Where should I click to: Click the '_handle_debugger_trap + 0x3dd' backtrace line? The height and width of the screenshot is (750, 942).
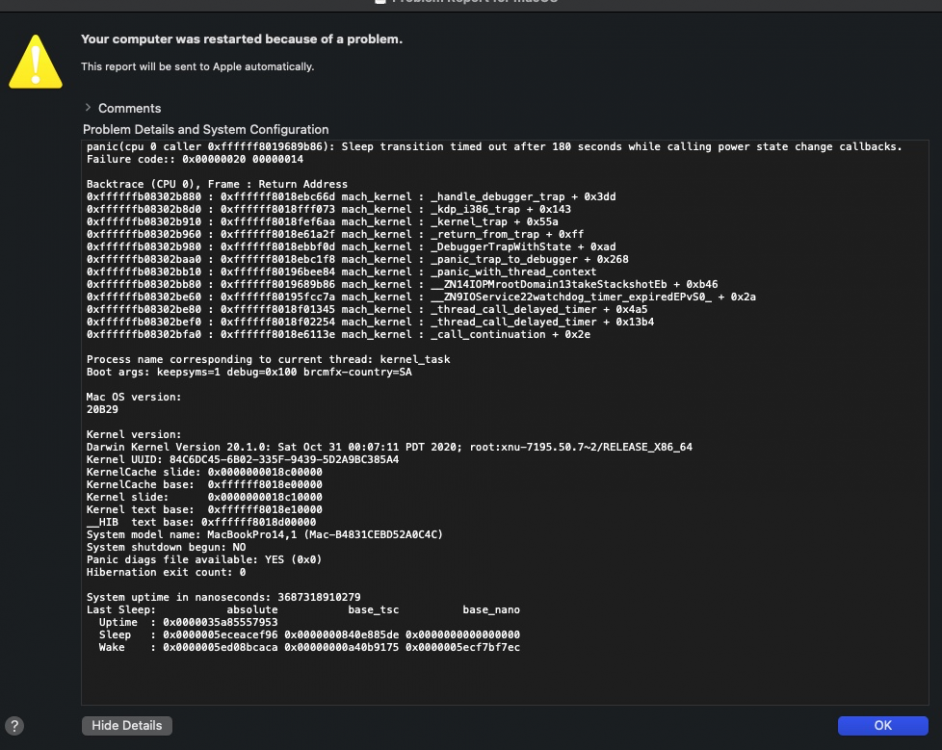[351, 197]
